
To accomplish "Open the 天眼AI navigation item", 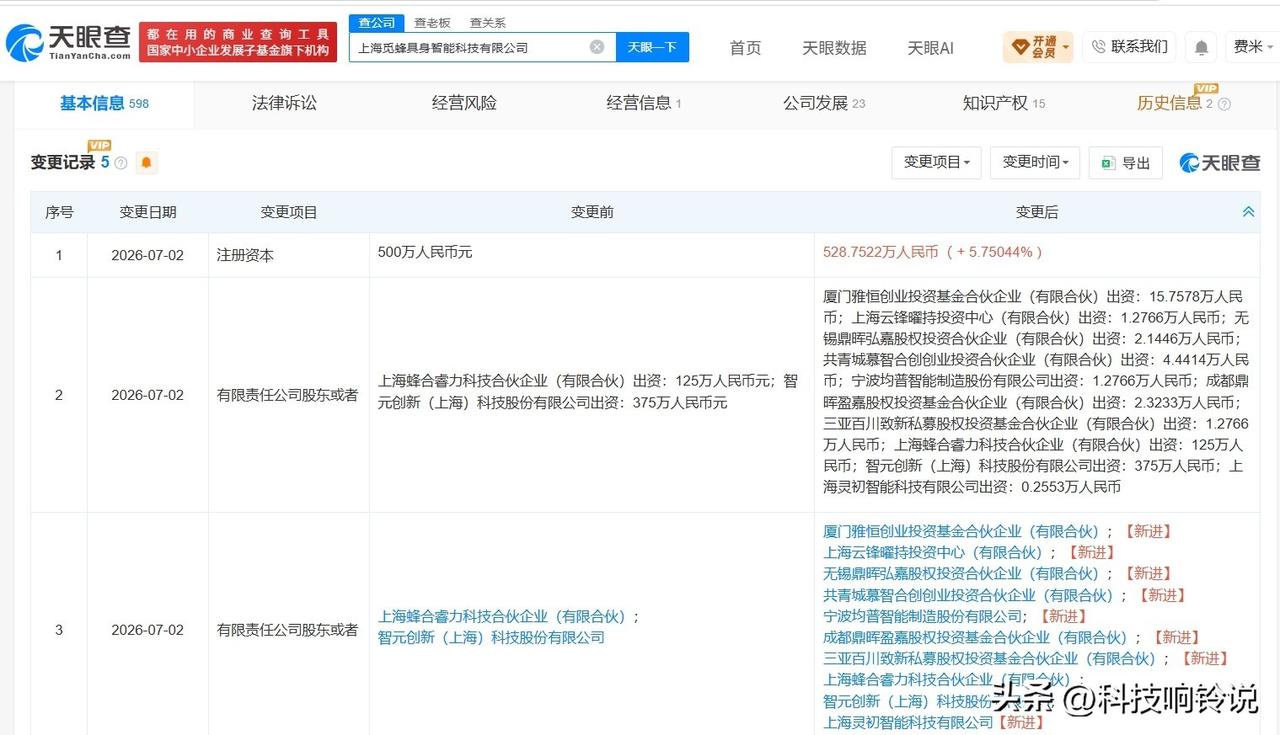I will 930,48.
